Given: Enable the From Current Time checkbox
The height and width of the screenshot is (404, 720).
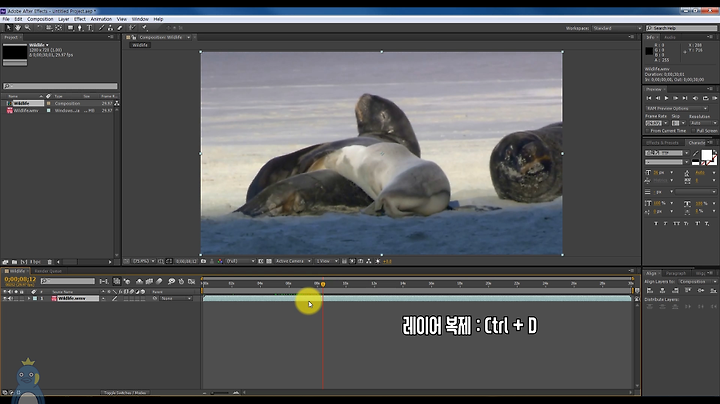Looking at the screenshot, I should click(647, 131).
